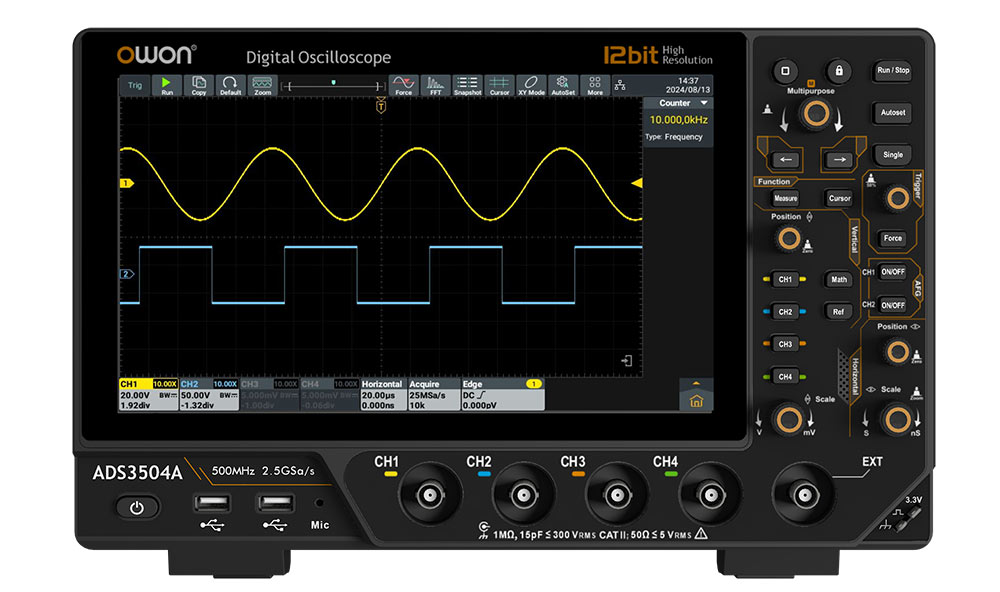Image resolution: width=1000 pixels, height=592 pixels.
Task: Tap the exit arrow icon in waveform area
Action: click(627, 361)
